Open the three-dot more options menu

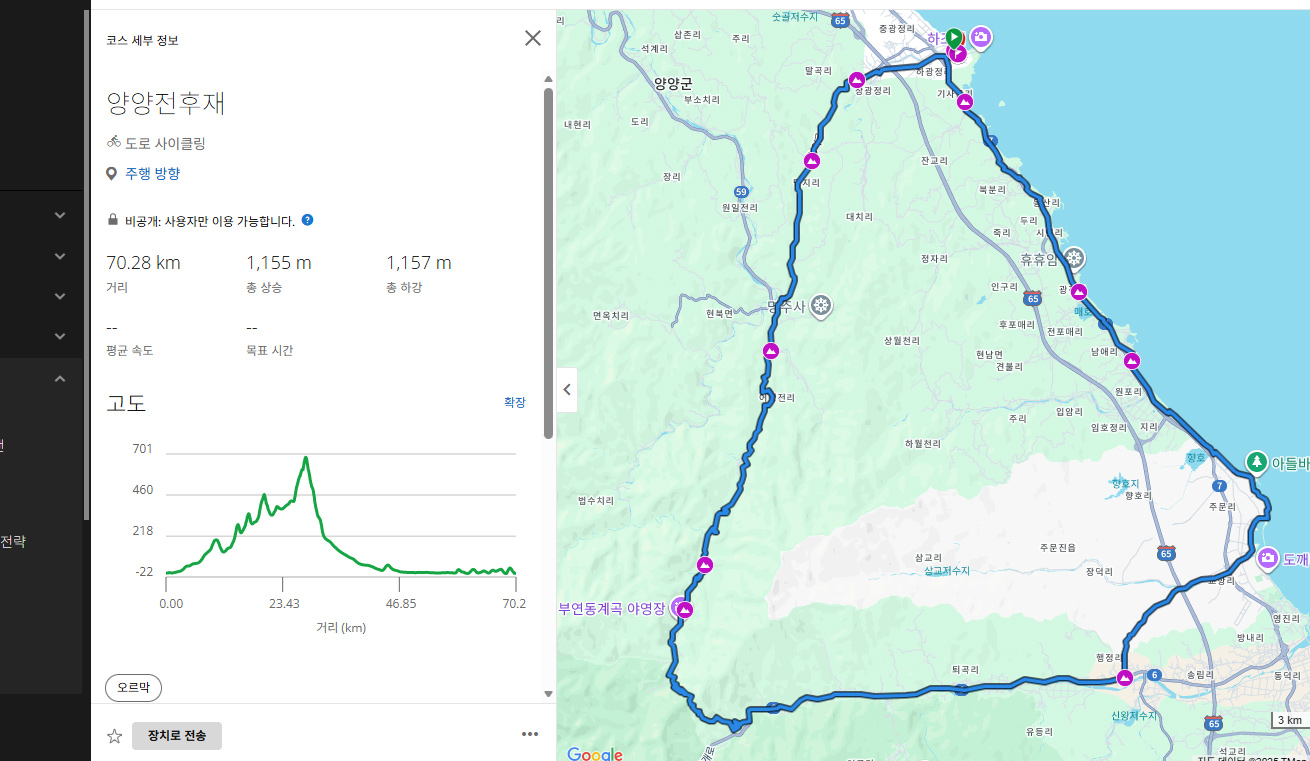pyautogui.click(x=530, y=734)
